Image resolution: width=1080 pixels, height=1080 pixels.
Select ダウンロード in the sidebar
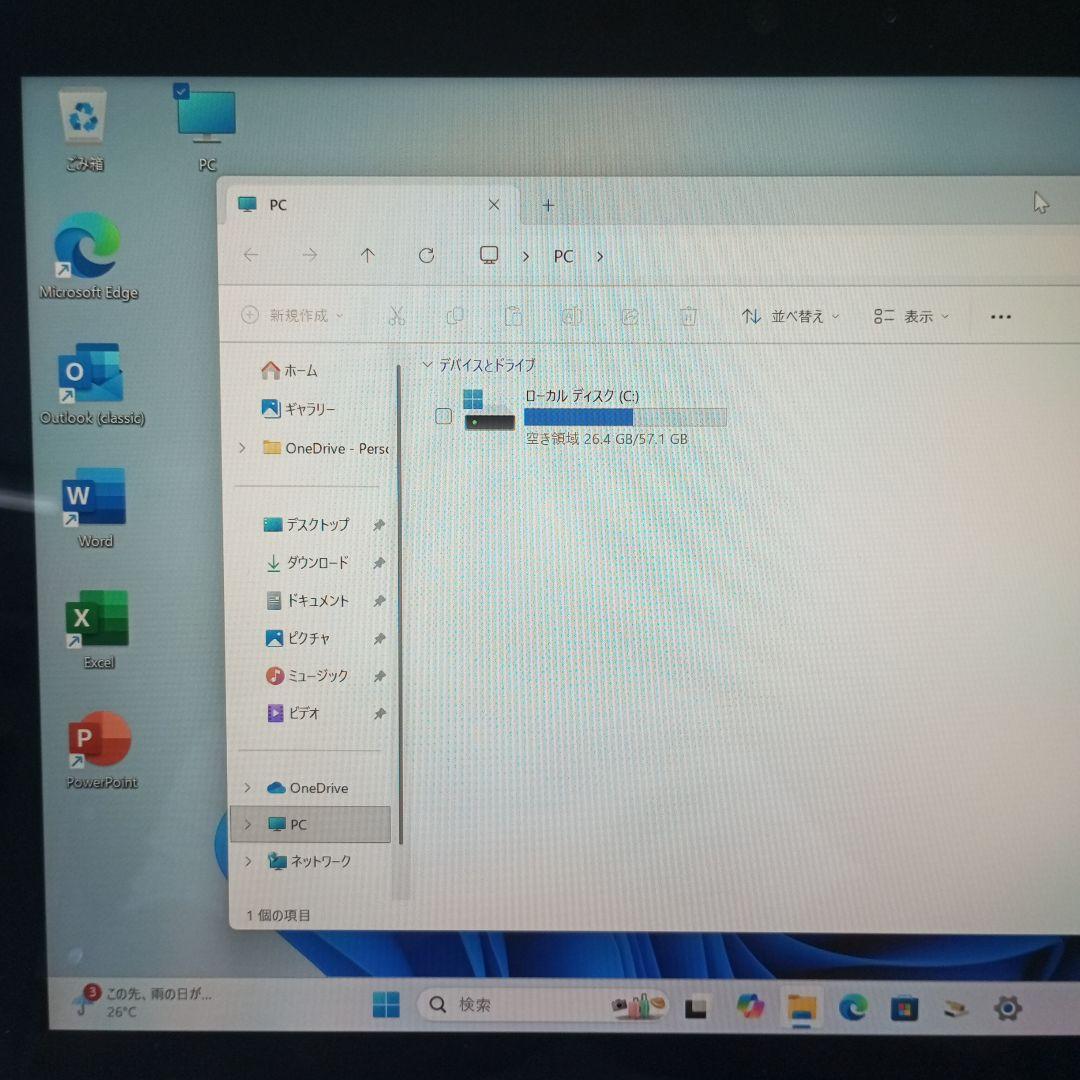tap(317, 563)
